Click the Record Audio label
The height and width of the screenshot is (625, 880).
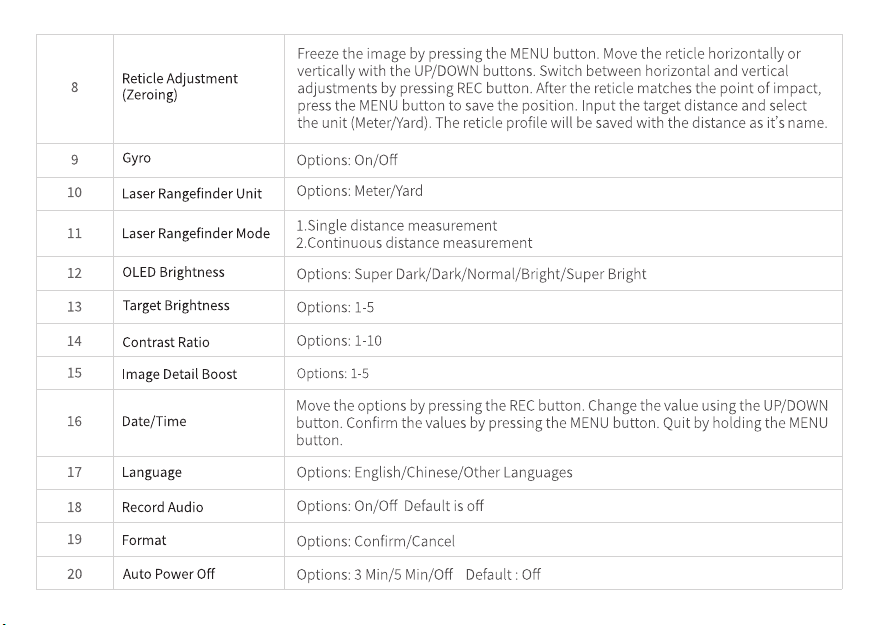[162, 507]
